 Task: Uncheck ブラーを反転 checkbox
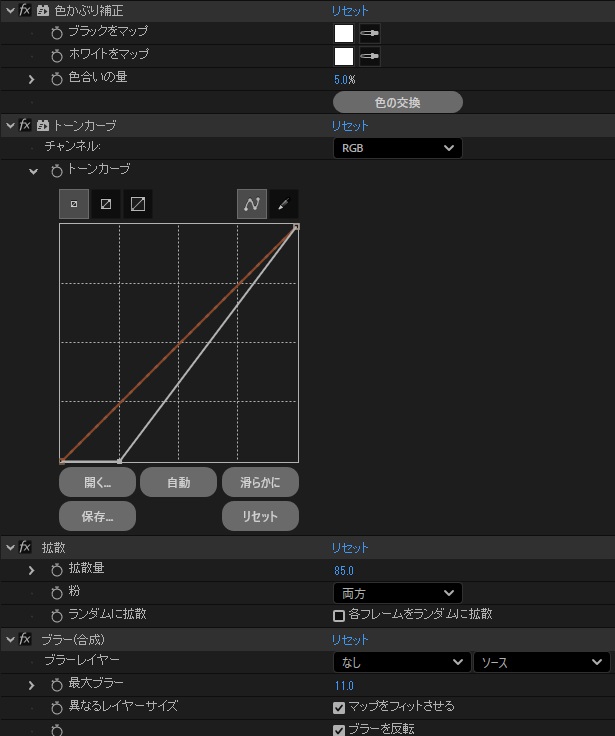pyautogui.click(x=339, y=729)
